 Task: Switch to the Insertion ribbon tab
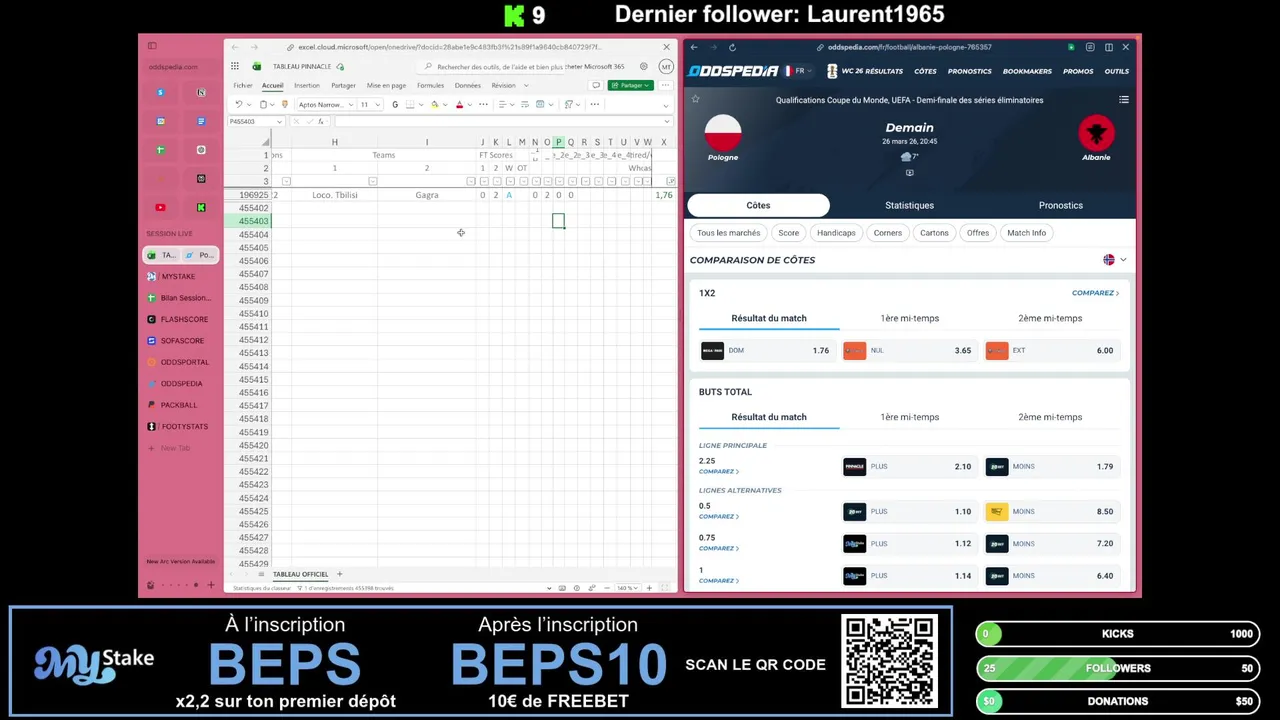click(307, 86)
